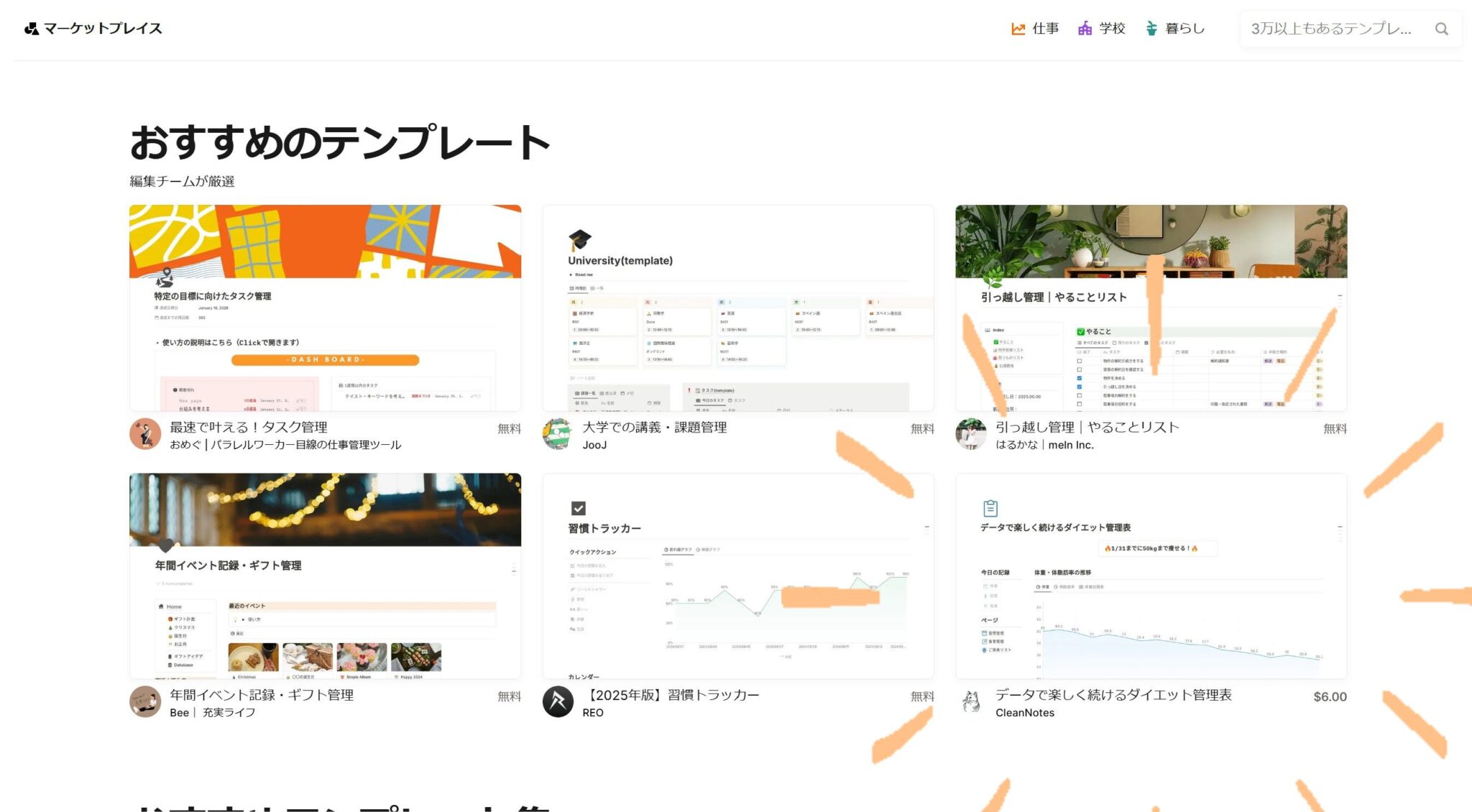Open 大学での講義・課題管理 template link
The width and height of the screenshot is (1472, 812).
[x=654, y=427]
